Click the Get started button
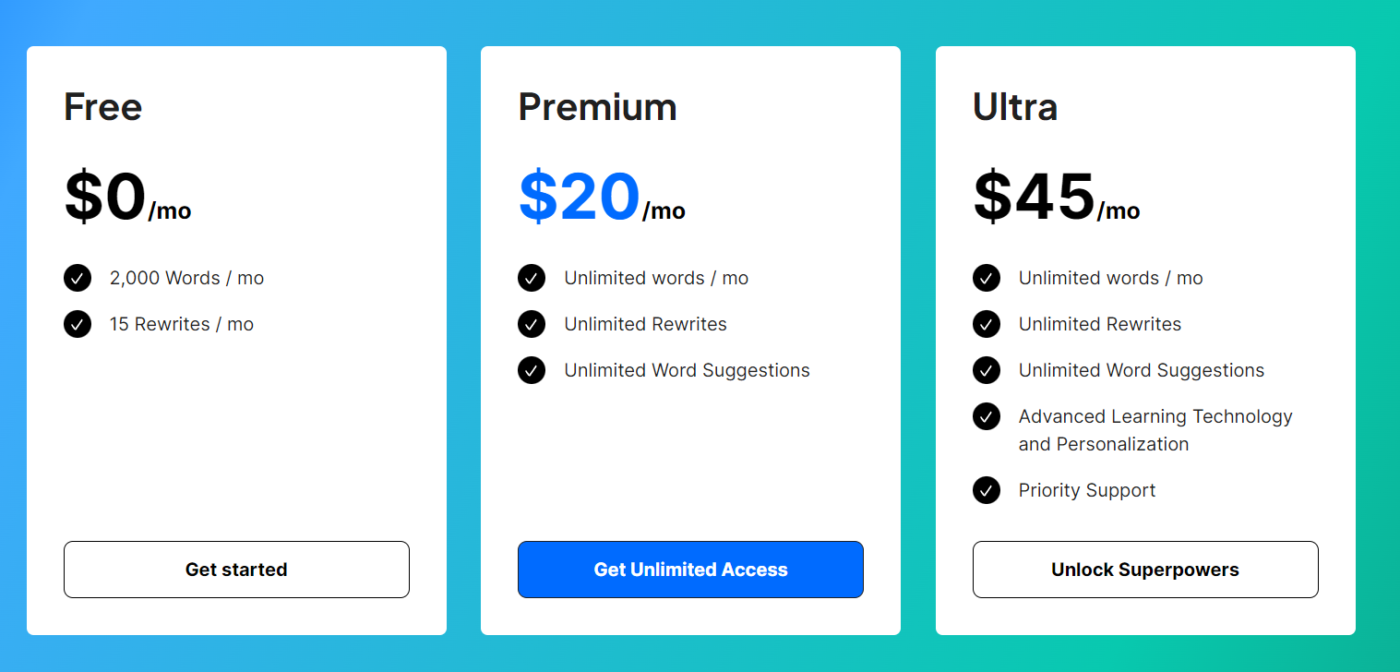 (236, 569)
